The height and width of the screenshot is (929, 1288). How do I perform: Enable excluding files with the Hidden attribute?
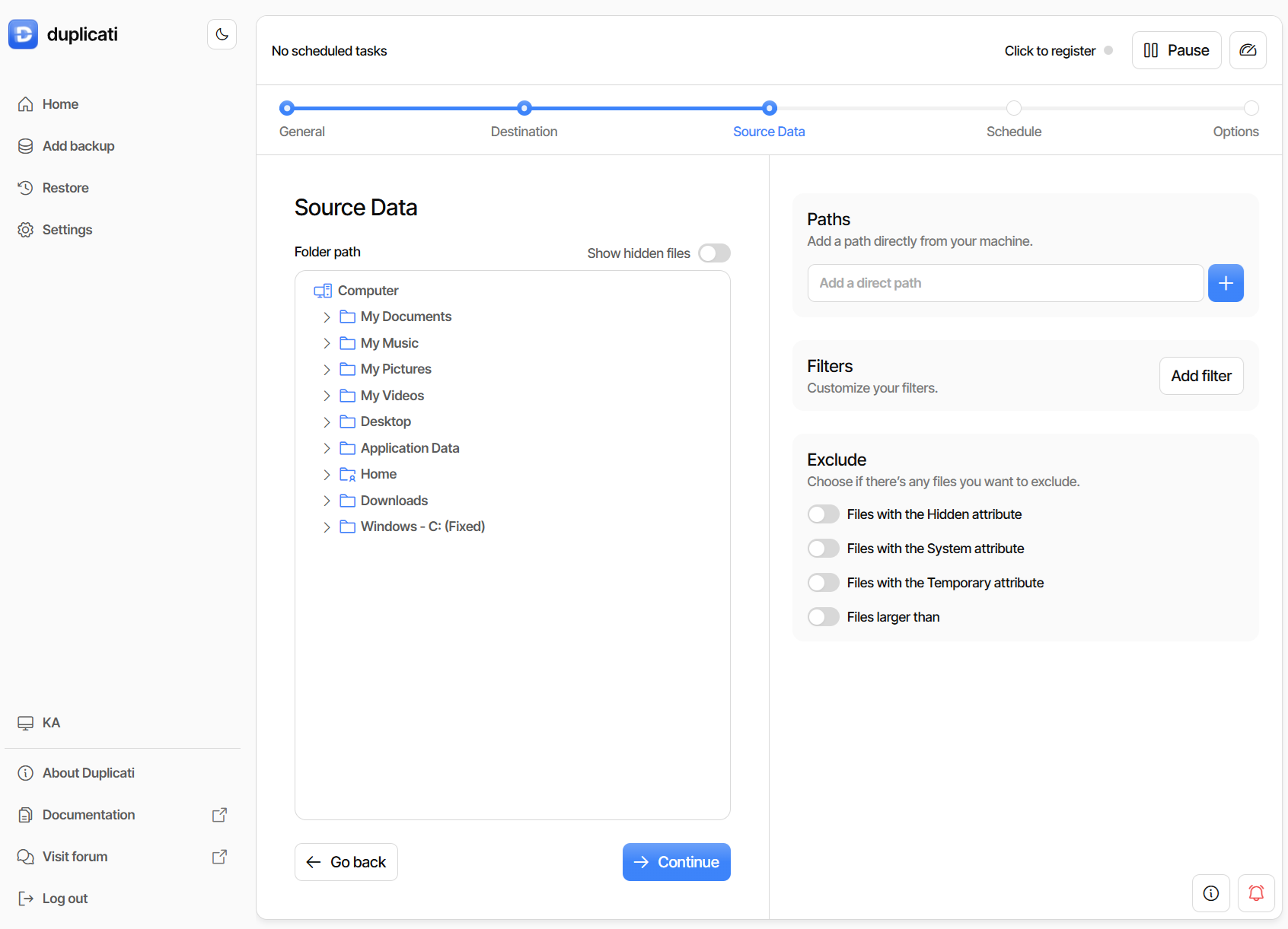point(823,514)
